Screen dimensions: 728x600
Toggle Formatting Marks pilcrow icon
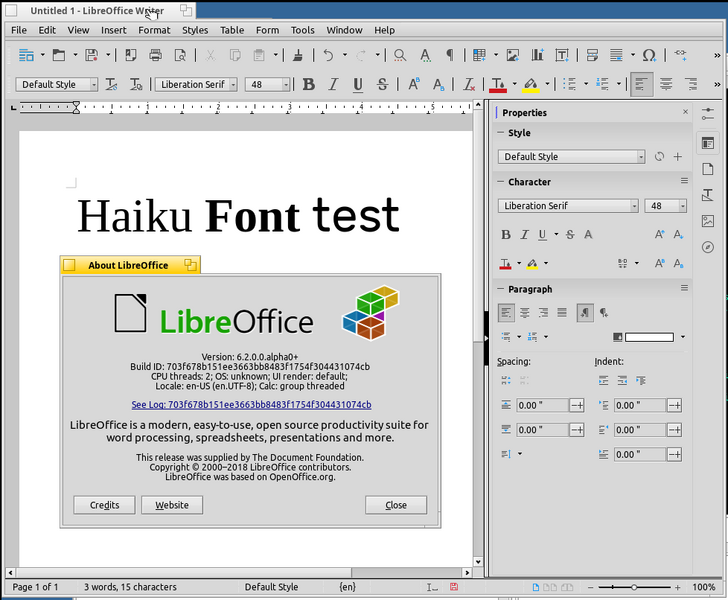click(450, 55)
